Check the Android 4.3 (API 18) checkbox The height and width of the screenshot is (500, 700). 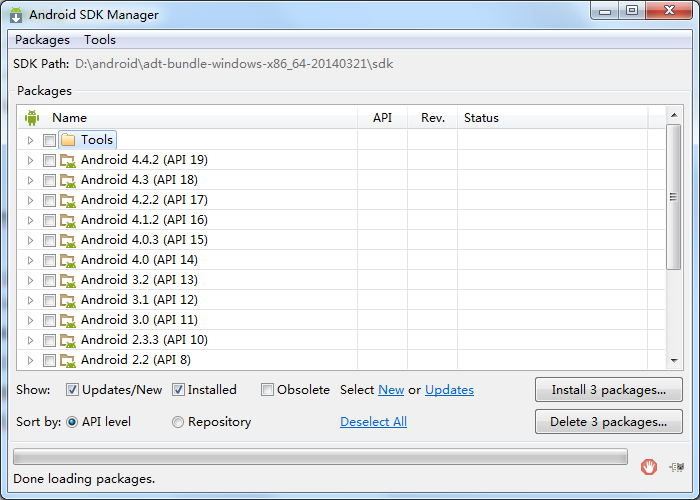tap(49, 180)
